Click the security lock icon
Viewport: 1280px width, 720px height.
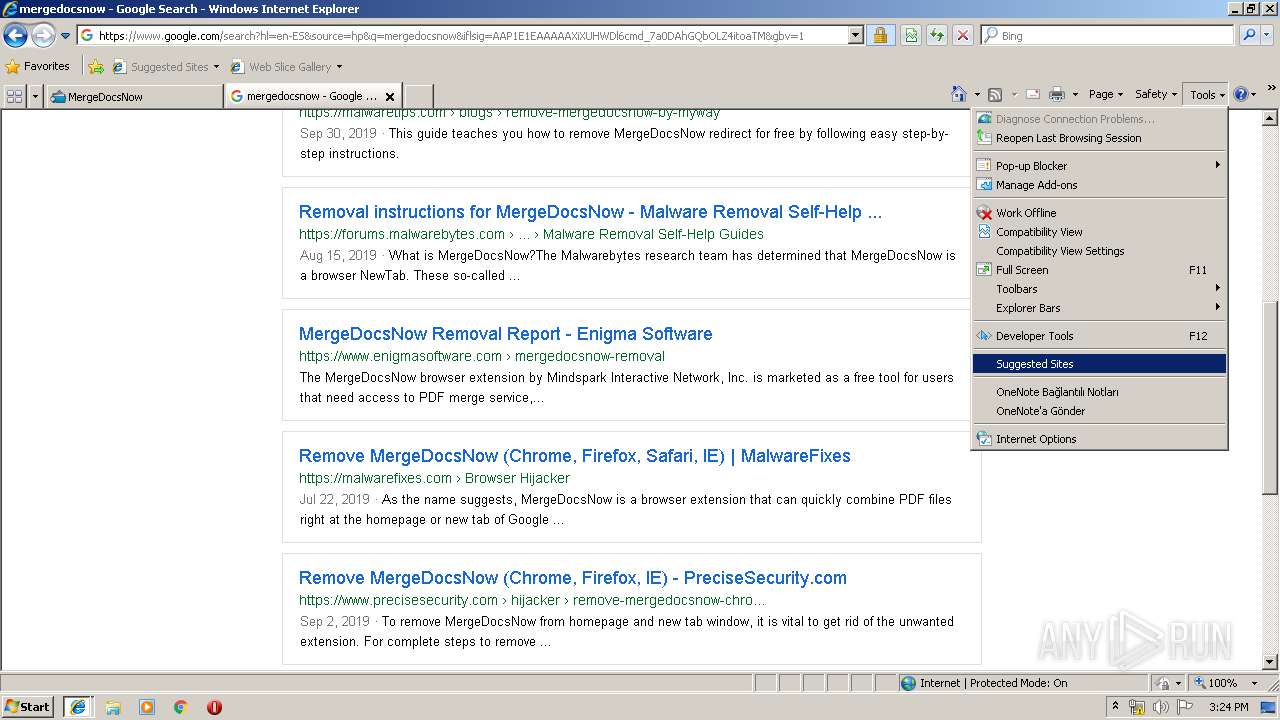[880, 36]
